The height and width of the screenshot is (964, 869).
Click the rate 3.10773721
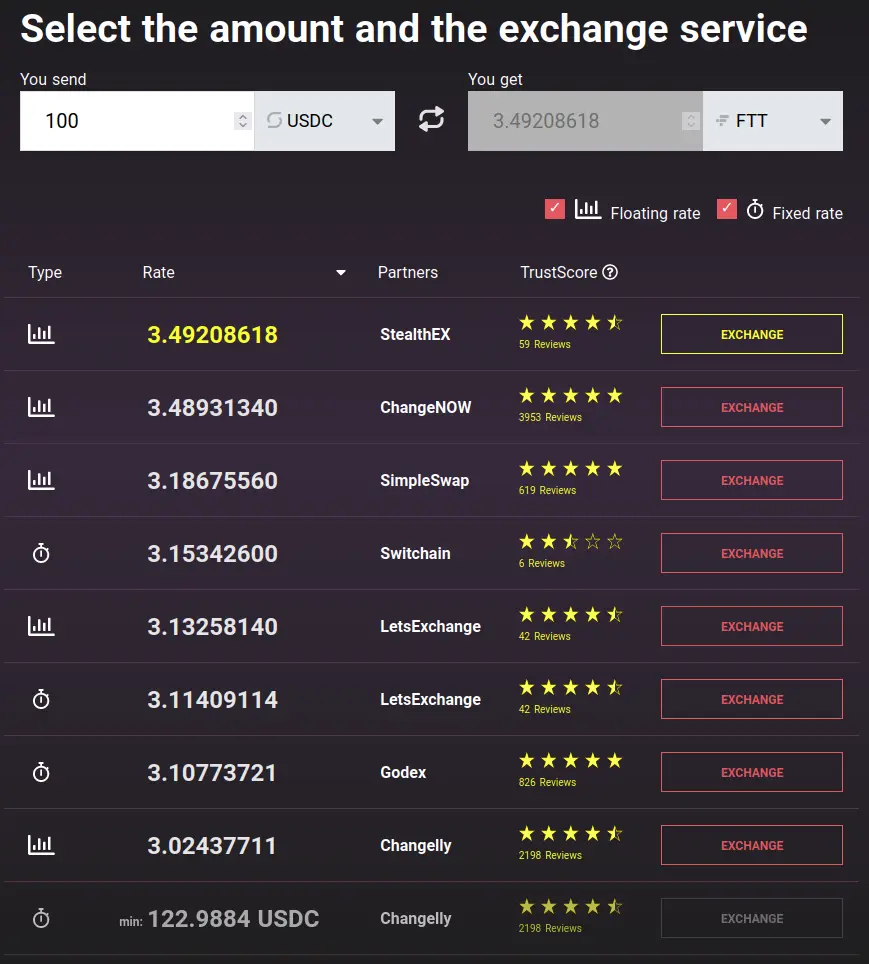pyautogui.click(x=212, y=773)
